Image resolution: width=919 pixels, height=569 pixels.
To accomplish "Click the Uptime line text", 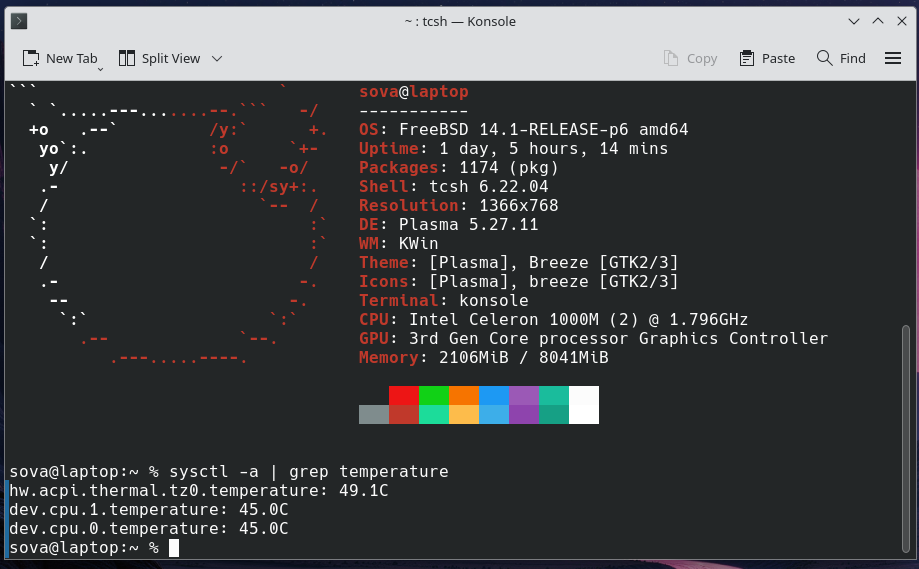I will (513, 148).
